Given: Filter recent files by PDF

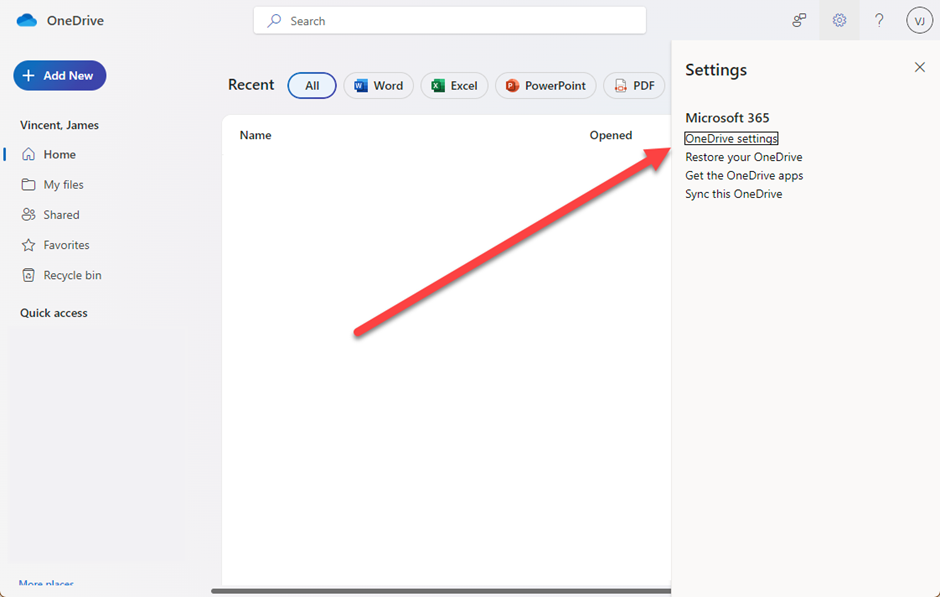Looking at the screenshot, I should 634,86.
